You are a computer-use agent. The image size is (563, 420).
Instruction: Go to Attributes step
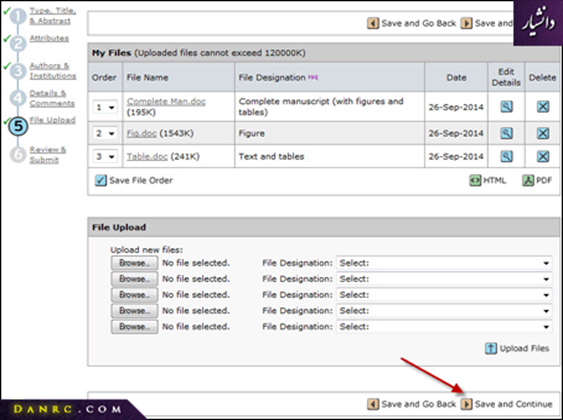(49, 38)
